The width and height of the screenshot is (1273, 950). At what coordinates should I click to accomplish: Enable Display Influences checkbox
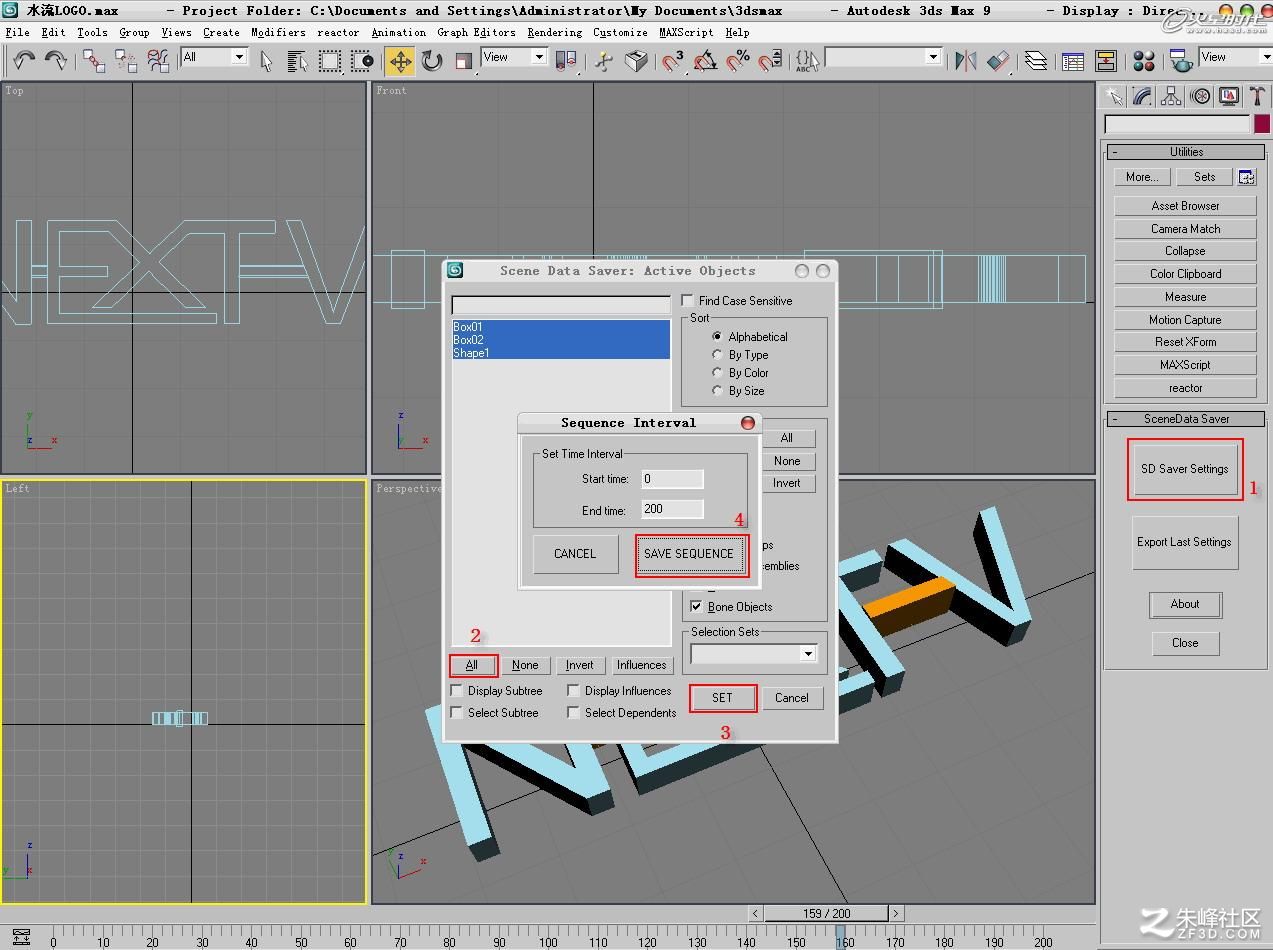[574, 691]
